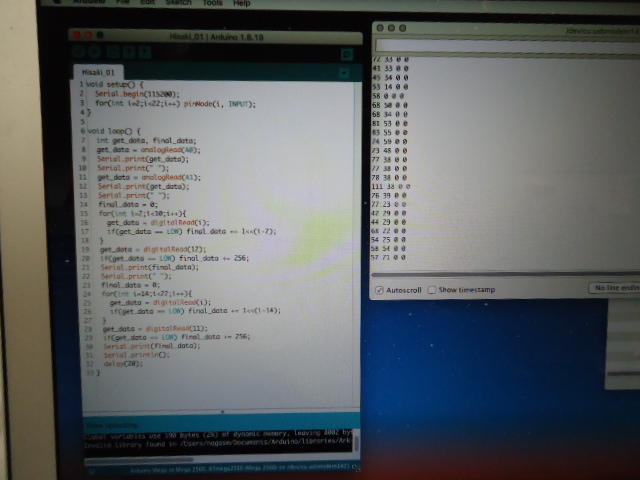This screenshot has width=640, height=480.
Task: Click the 'int get_data, final_data;' line
Action: tap(147, 140)
